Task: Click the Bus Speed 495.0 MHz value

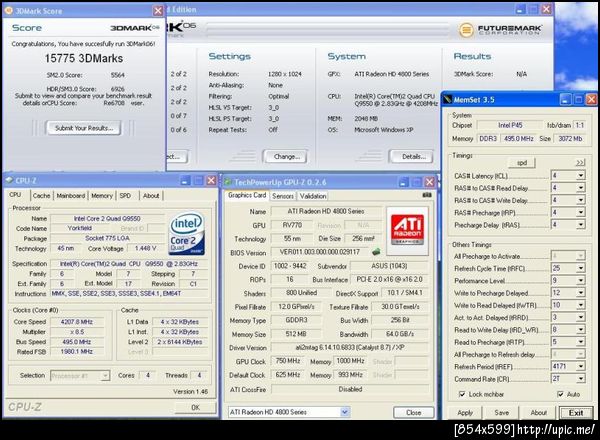Action: 77,342
